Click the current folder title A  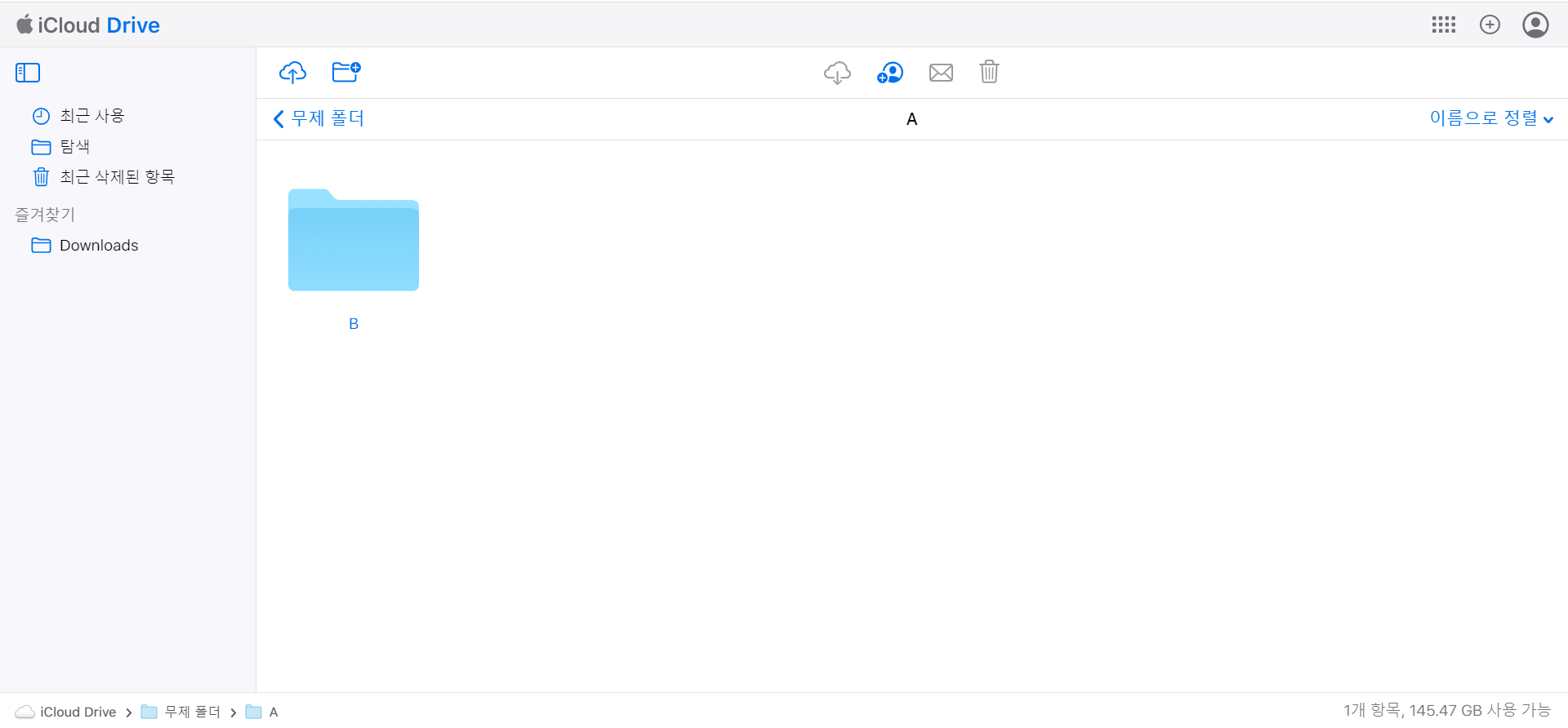(912, 119)
